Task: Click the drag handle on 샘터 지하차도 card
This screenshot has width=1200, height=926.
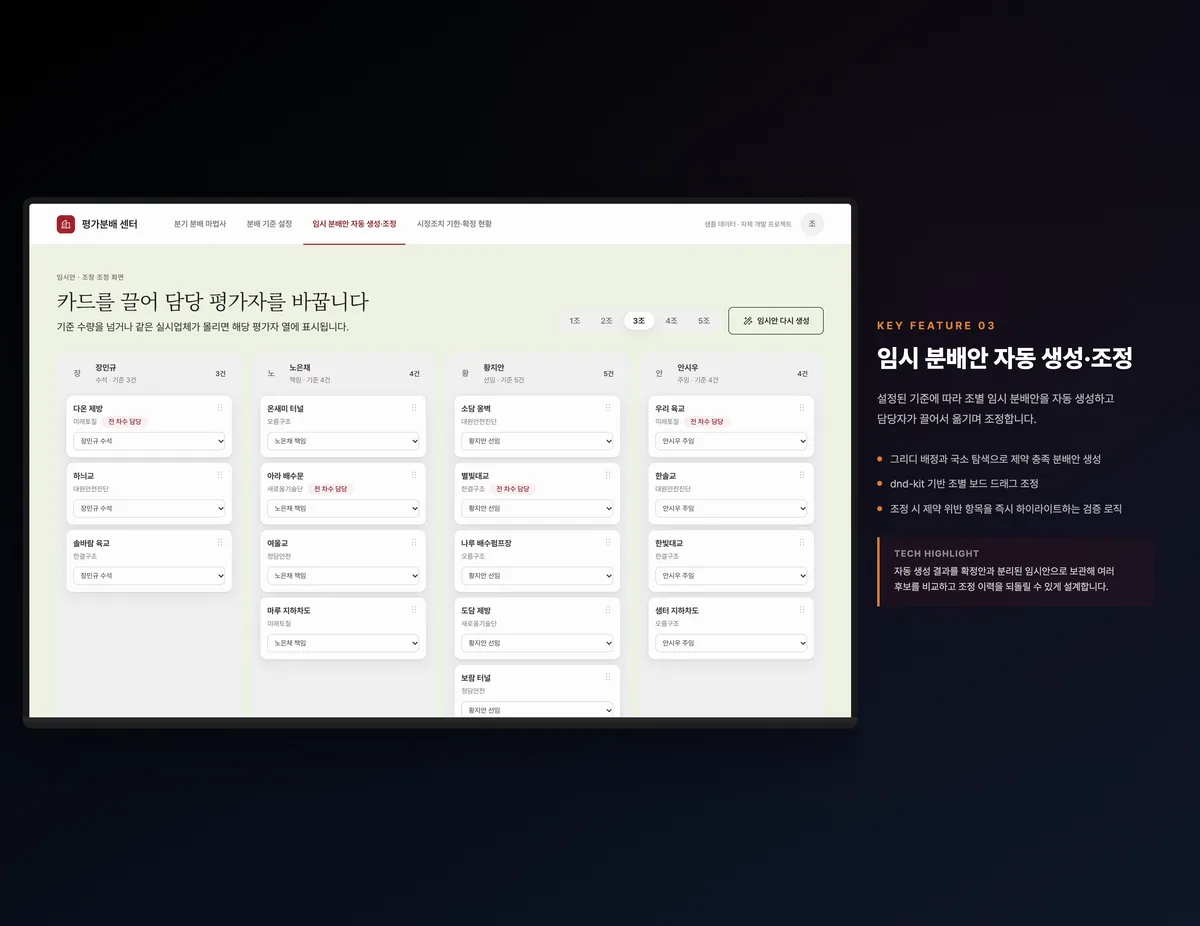Action: [802, 609]
